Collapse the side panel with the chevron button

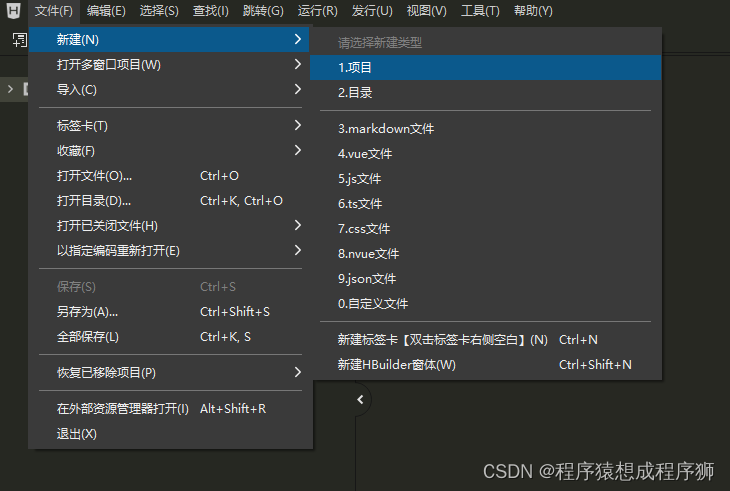point(360,400)
